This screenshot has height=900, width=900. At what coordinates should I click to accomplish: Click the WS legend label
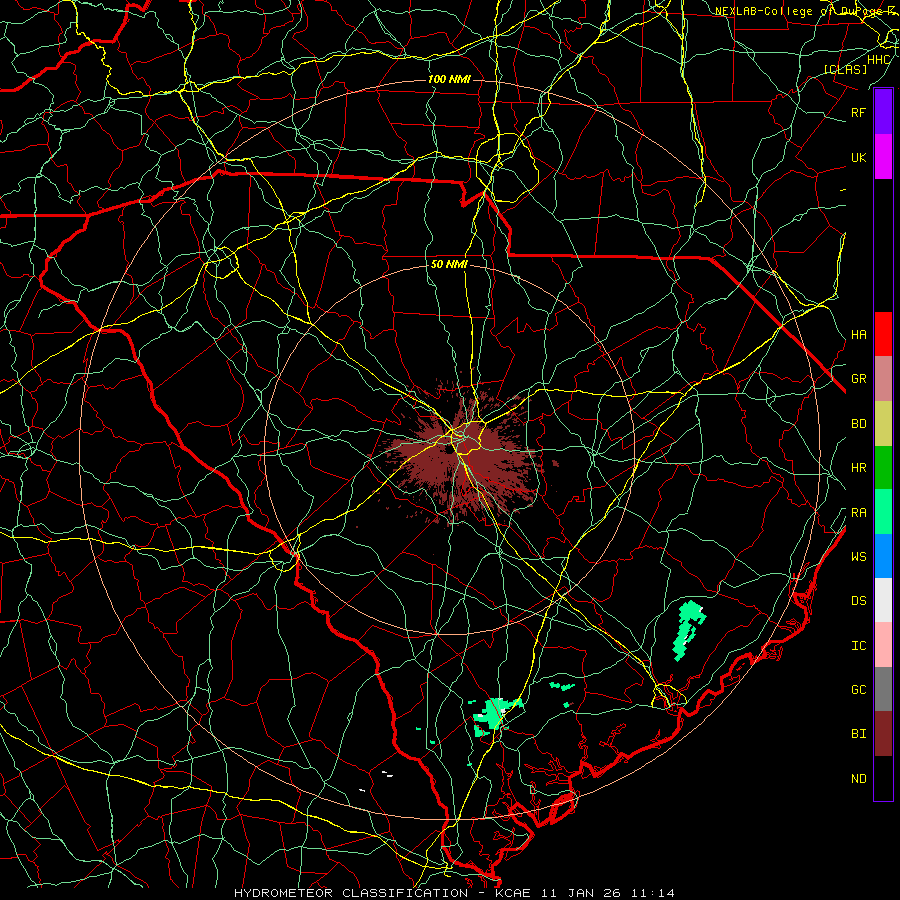coord(858,556)
